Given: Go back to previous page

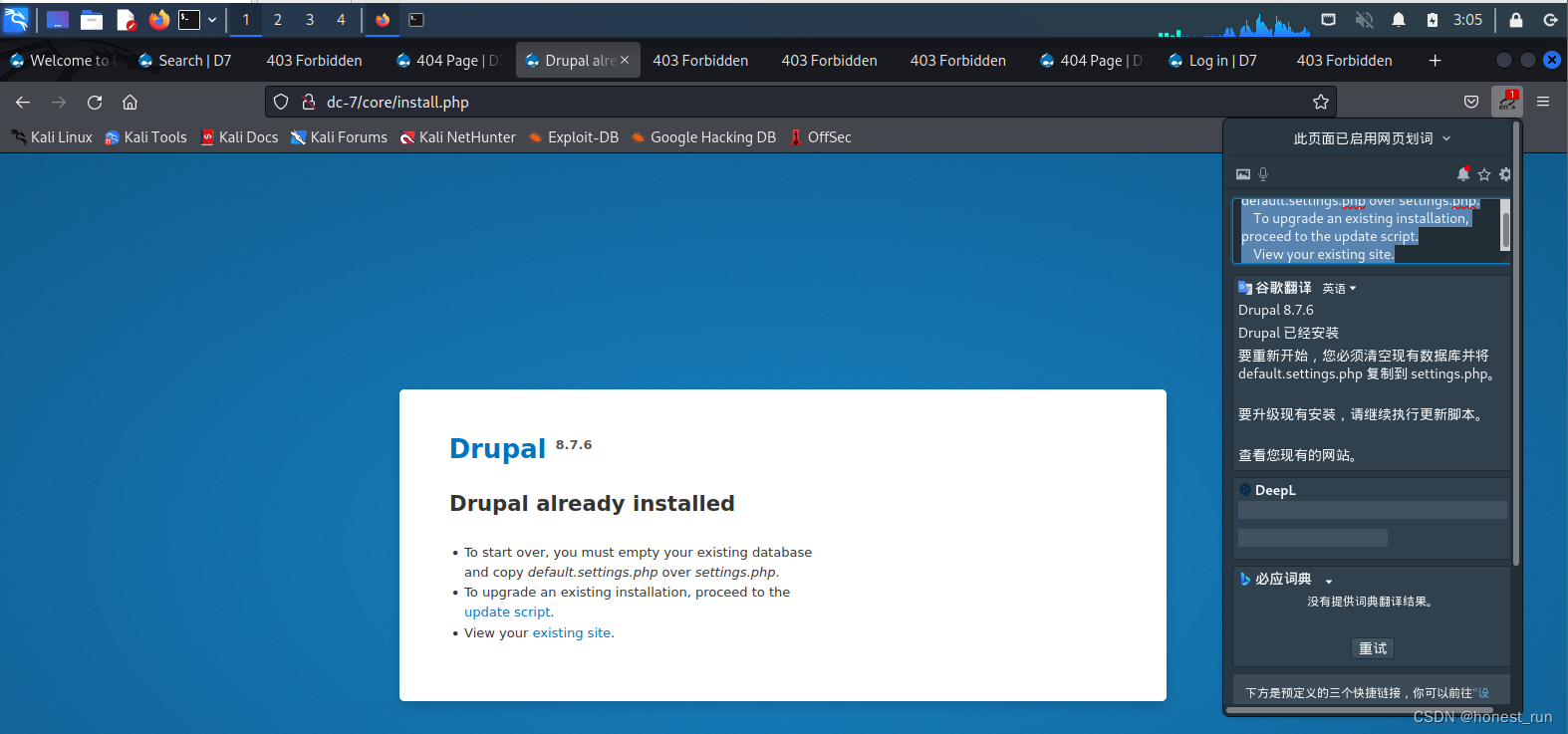Looking at the screenshot, I should (23, 102).
